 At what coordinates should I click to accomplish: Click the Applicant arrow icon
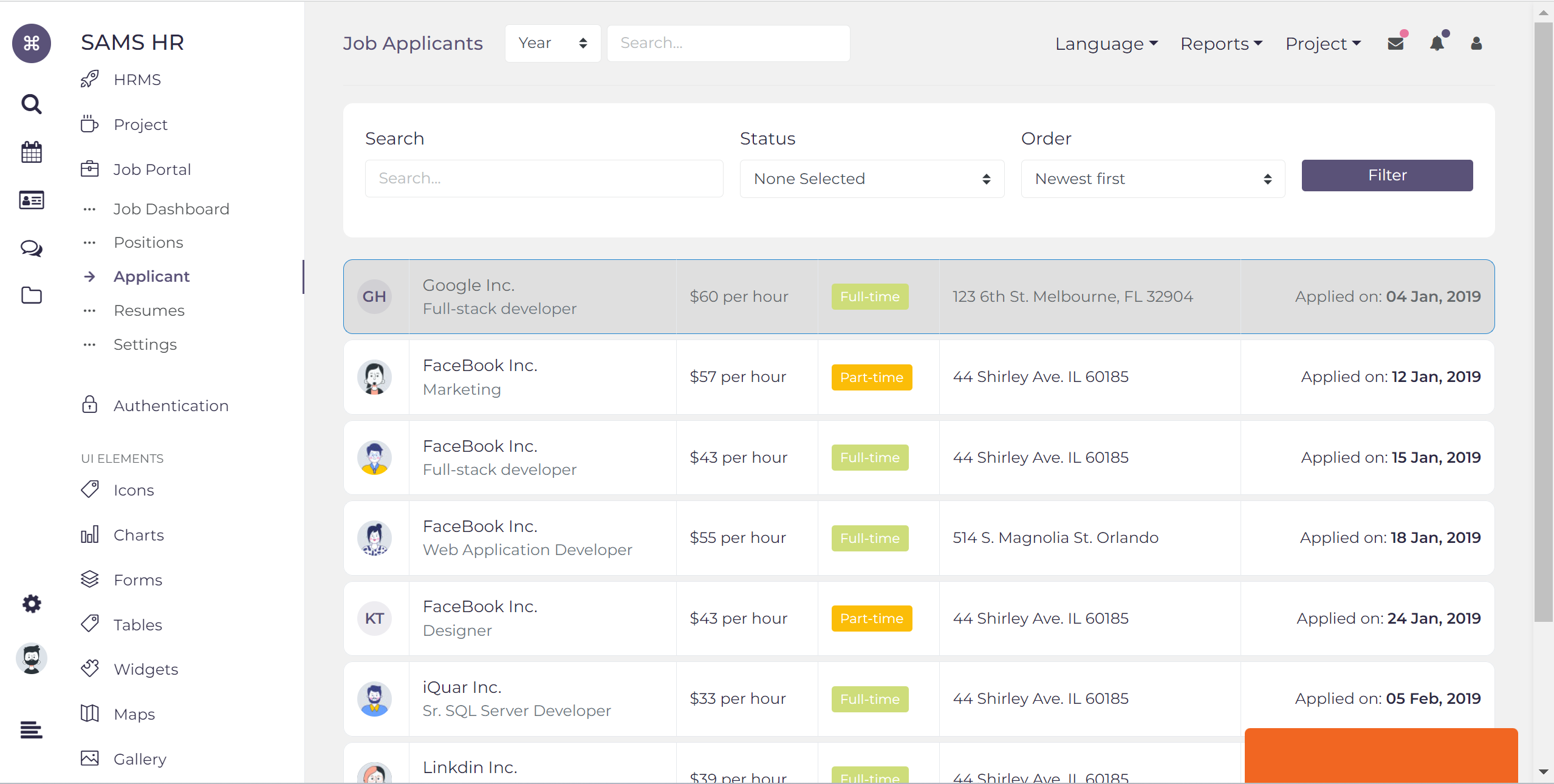90,276
